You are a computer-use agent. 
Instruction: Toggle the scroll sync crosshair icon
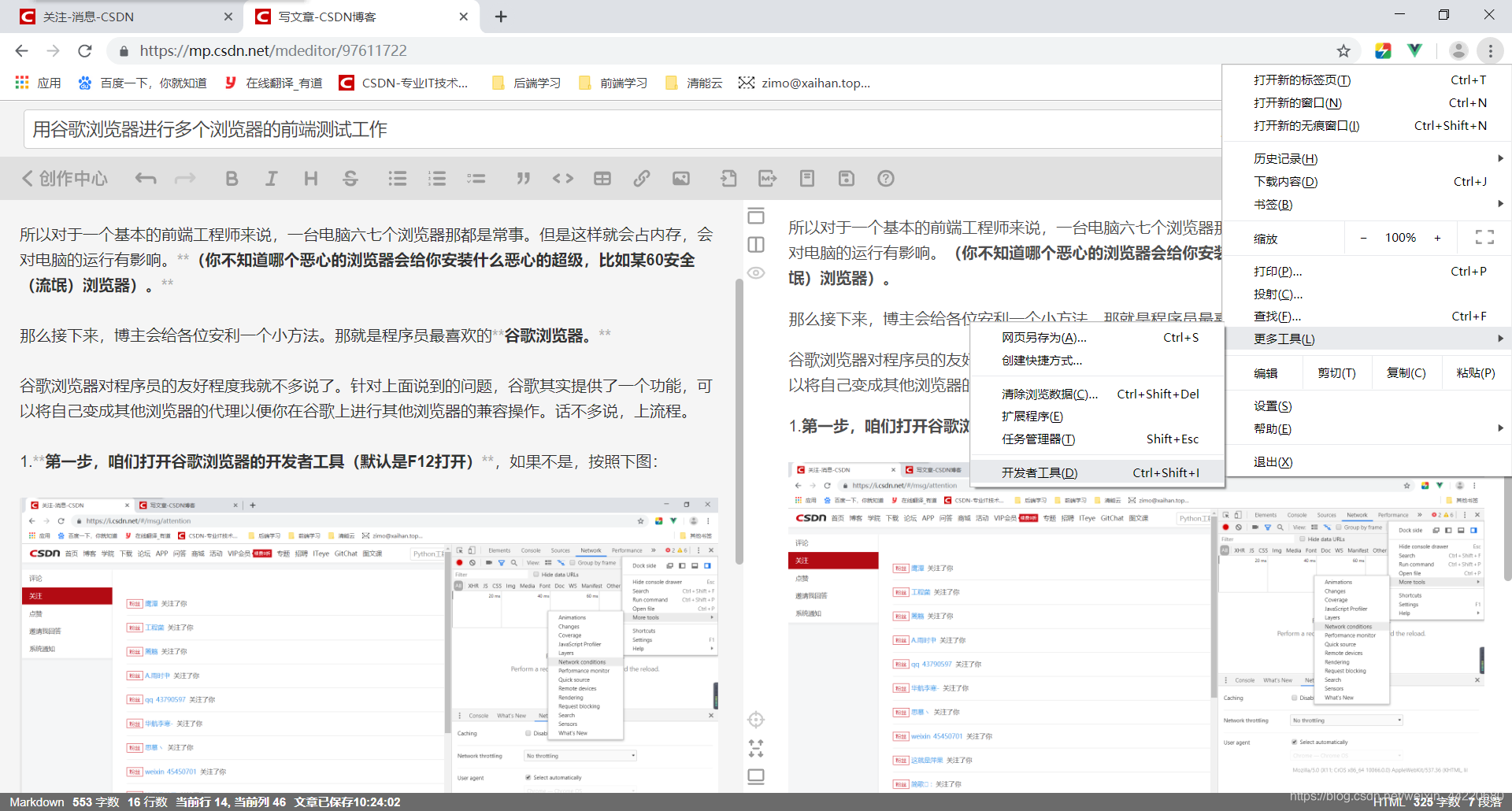click(756, 720)
